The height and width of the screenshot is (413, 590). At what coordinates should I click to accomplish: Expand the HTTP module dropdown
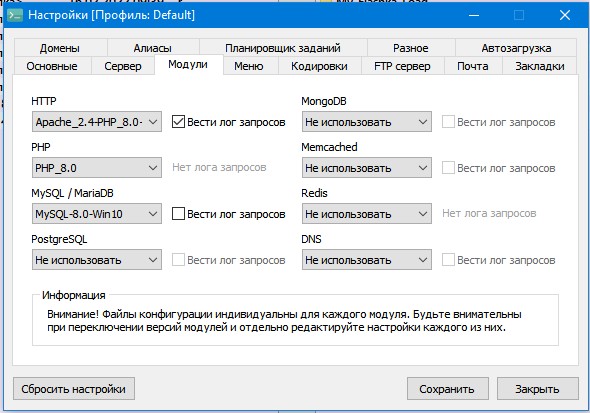click(97, 122)
